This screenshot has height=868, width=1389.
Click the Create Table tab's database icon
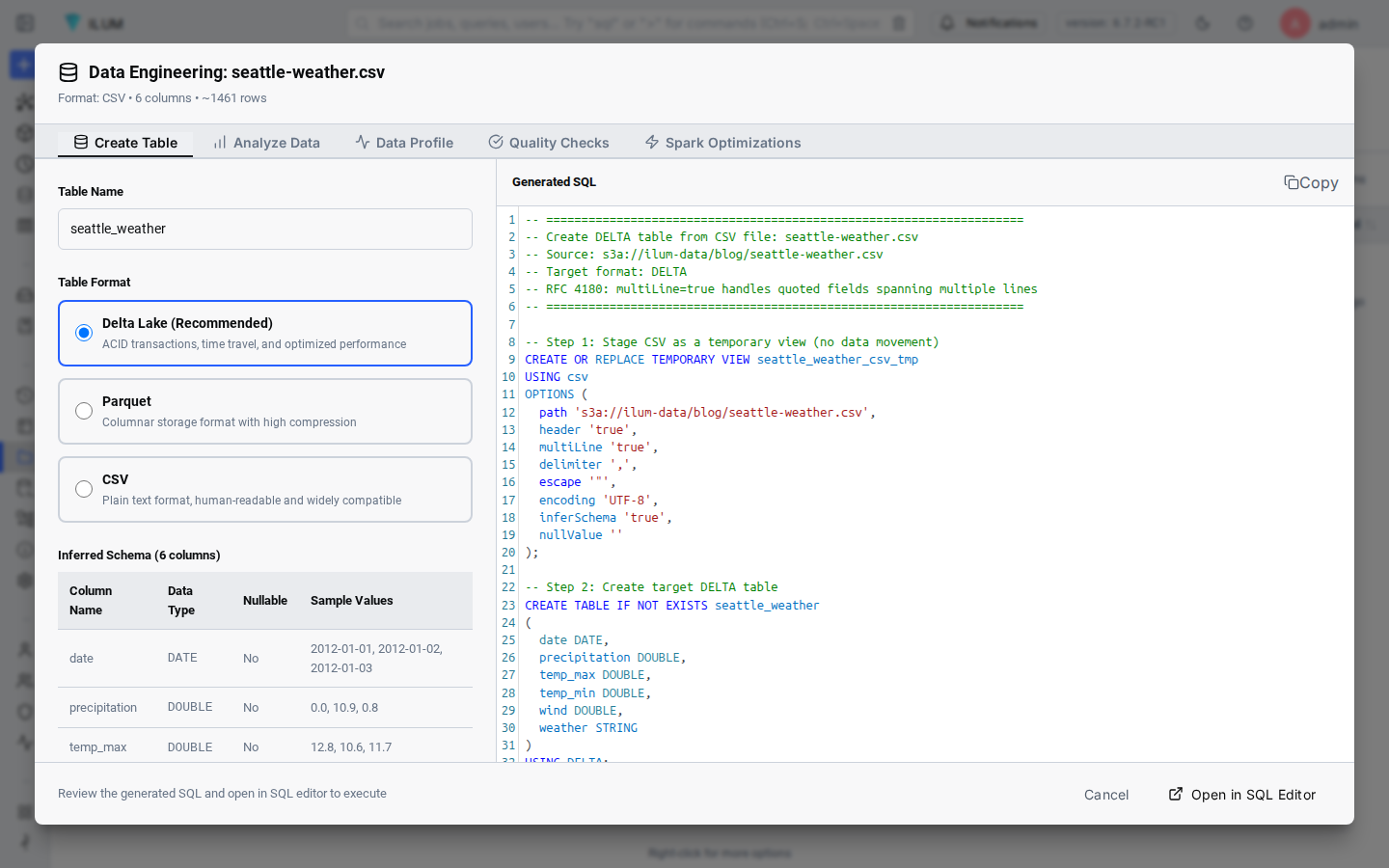coord(81,142)
